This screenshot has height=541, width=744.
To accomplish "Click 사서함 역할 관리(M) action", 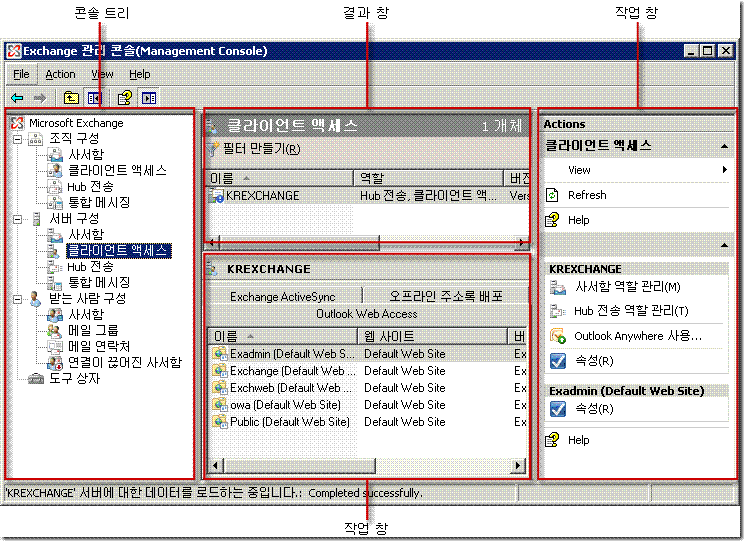I will click(x=628, y=287).
